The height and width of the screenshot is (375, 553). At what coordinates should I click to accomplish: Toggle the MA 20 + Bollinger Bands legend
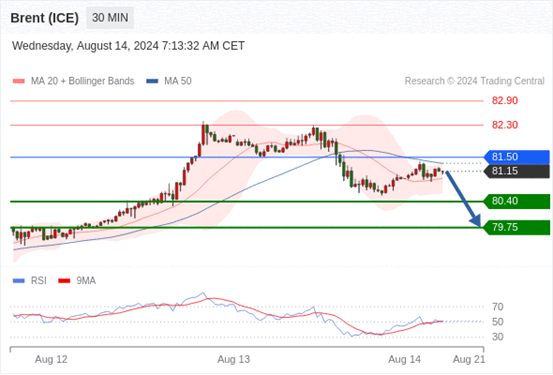coord(73,81)
